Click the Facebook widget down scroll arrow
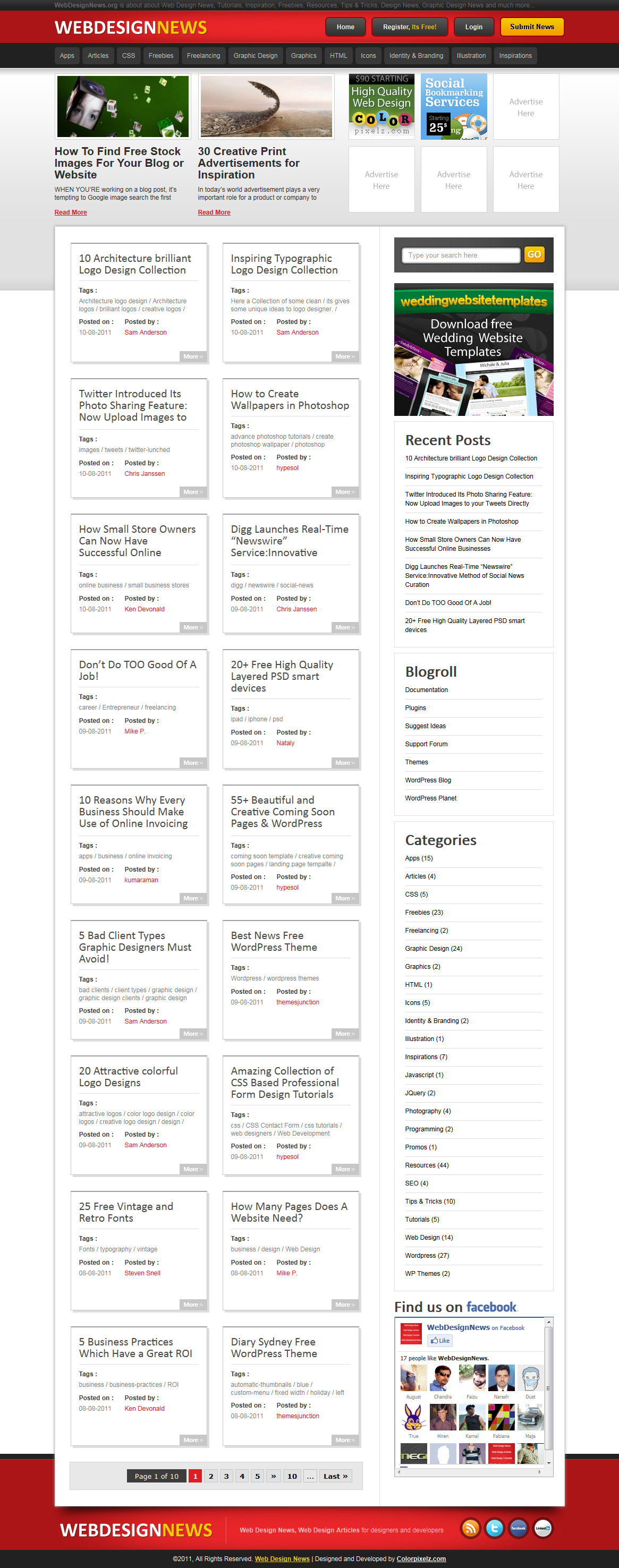This screenshot has width=619, height=1568. (x=548, y=1462)
